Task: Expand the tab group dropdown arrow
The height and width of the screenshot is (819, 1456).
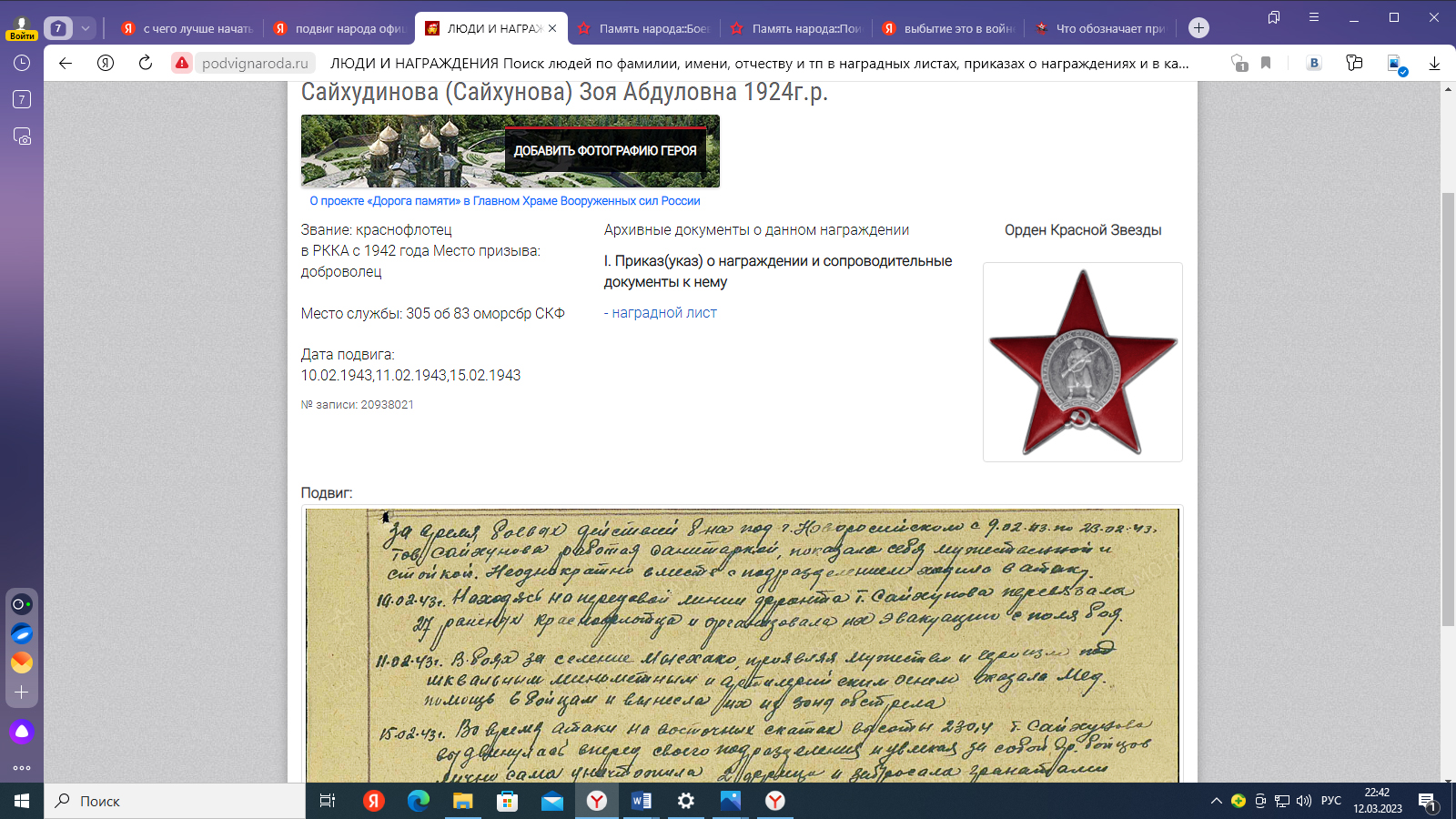Action: (85, 28)
